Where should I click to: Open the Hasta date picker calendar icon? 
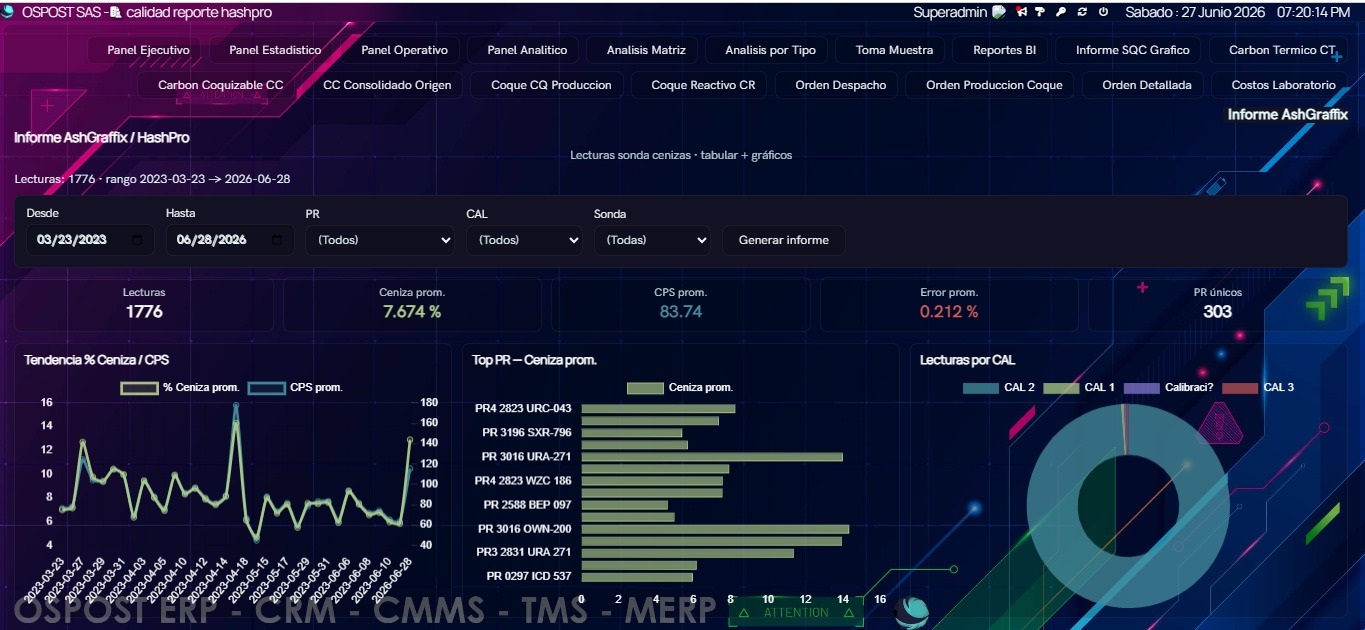(277, 240)
